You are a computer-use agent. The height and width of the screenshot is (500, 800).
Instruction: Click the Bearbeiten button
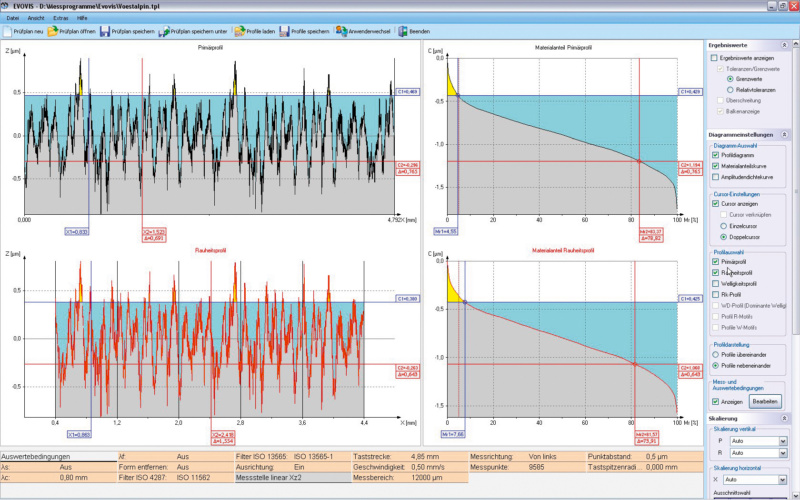[764, 400]
